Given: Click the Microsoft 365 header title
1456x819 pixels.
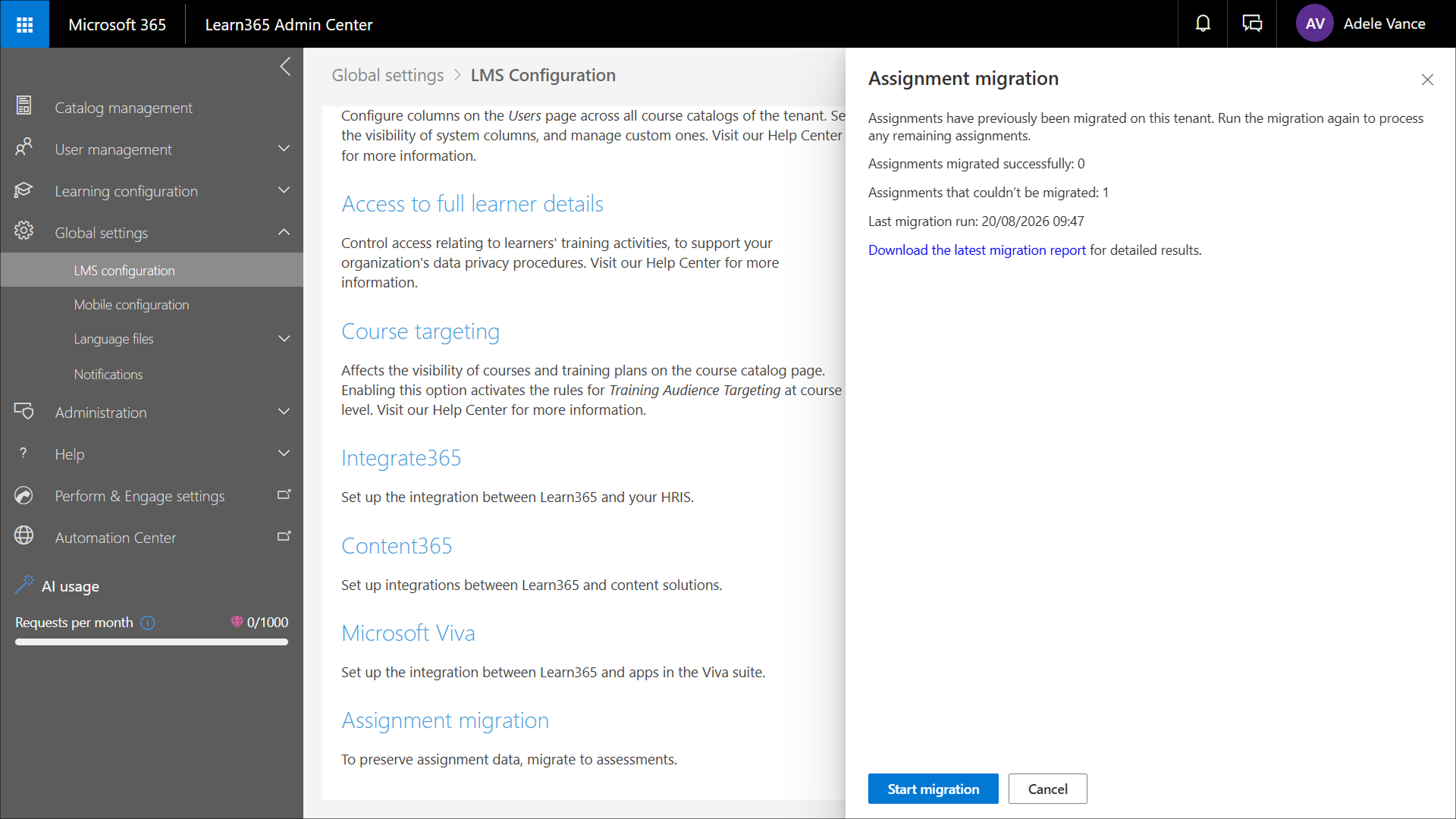Looking at the screenshot, I should coord(117,24).
